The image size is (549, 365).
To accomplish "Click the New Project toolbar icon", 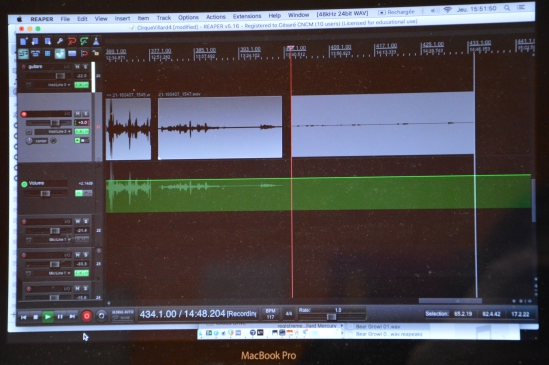I will [x=23, y=42].
